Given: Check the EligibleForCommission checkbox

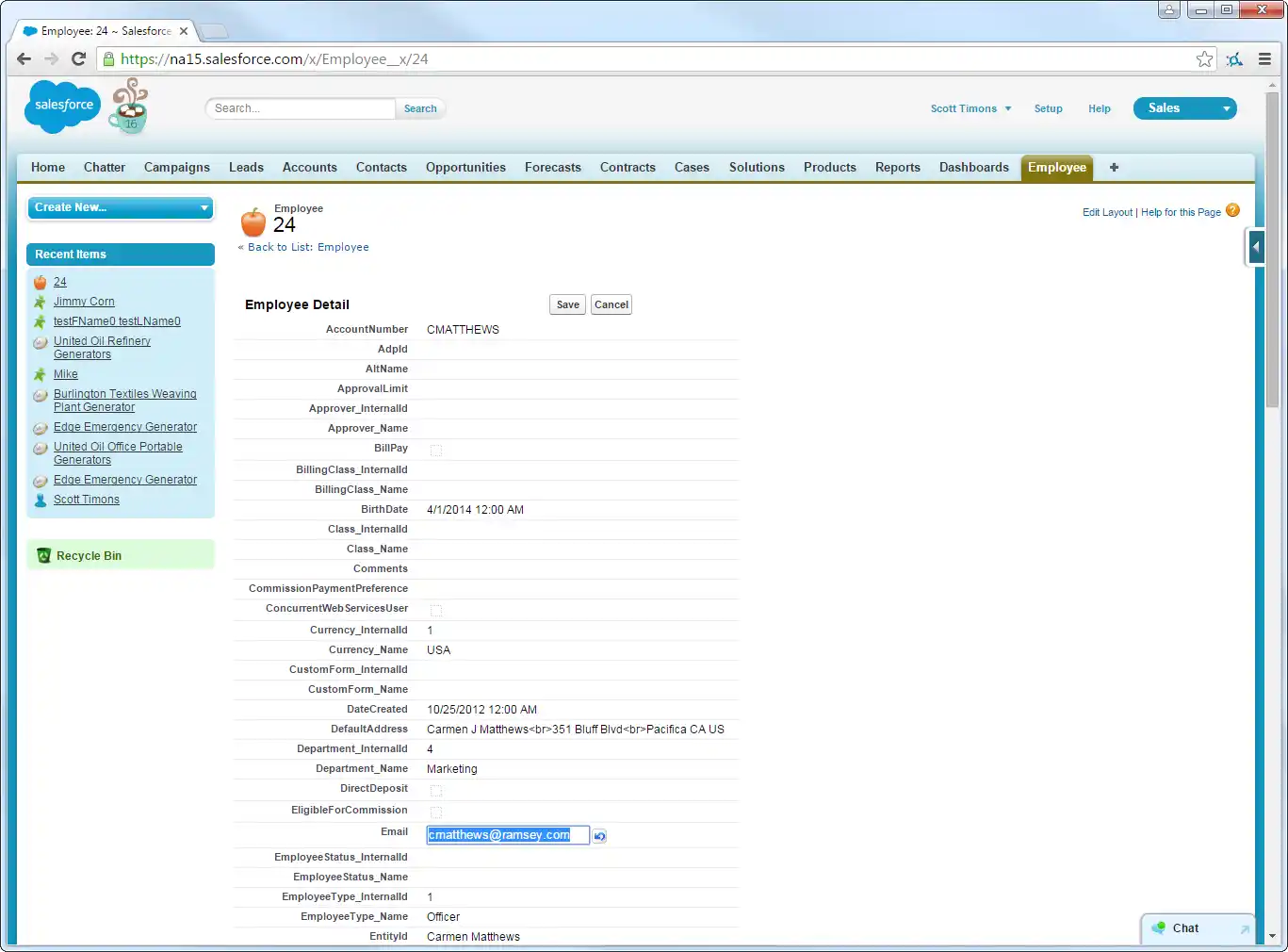Looking at the screenshot, I should point(435,812).
